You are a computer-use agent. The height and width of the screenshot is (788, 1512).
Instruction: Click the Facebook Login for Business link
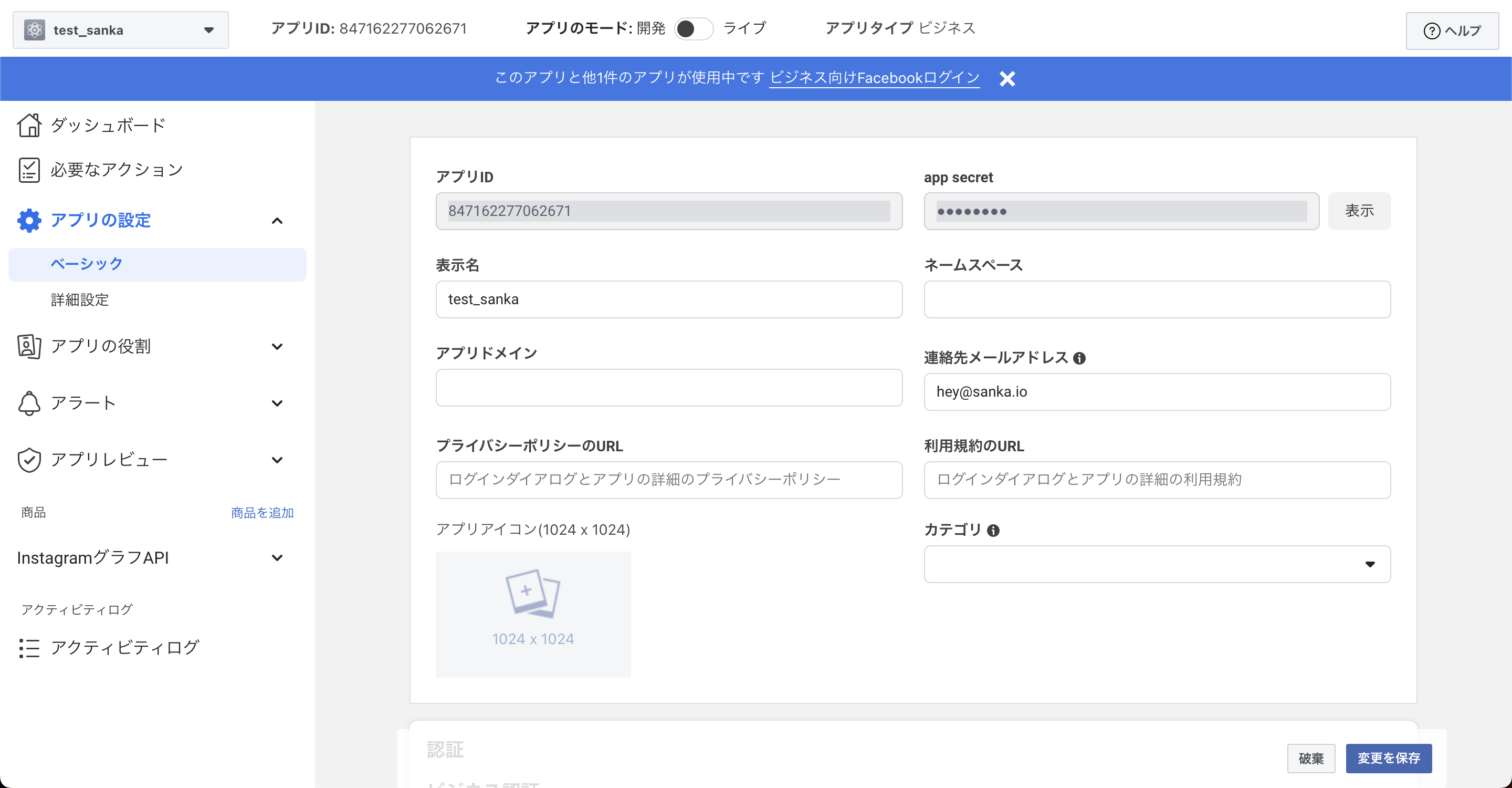coord(874,78)
